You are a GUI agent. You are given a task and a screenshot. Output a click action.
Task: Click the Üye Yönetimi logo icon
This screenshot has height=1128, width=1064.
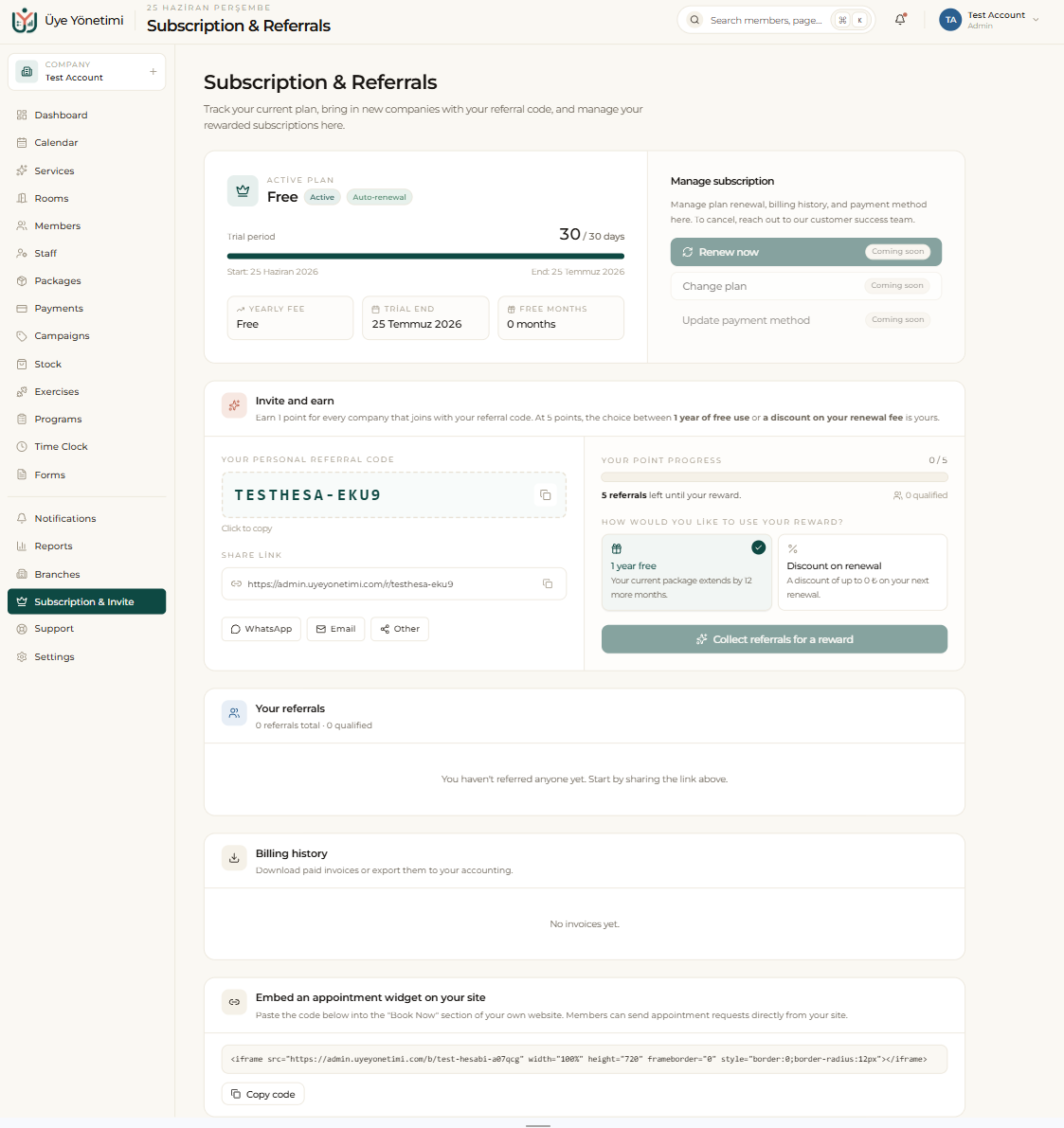click(25, 20)
